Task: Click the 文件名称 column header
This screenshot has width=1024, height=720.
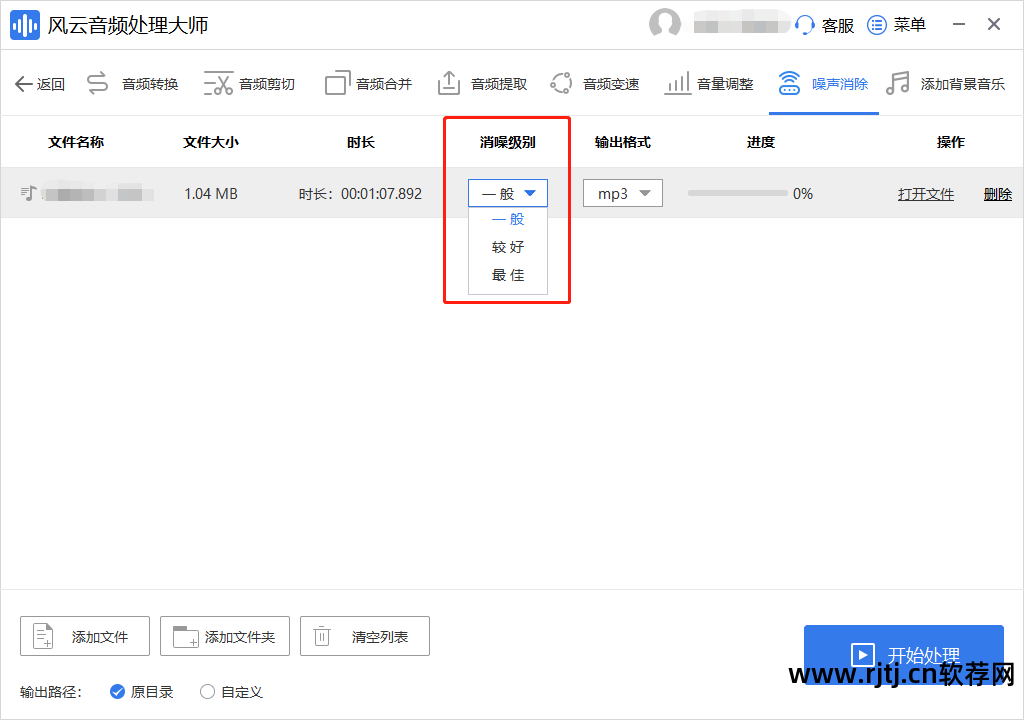Action: pyautogui.click(x=76, y=142)
